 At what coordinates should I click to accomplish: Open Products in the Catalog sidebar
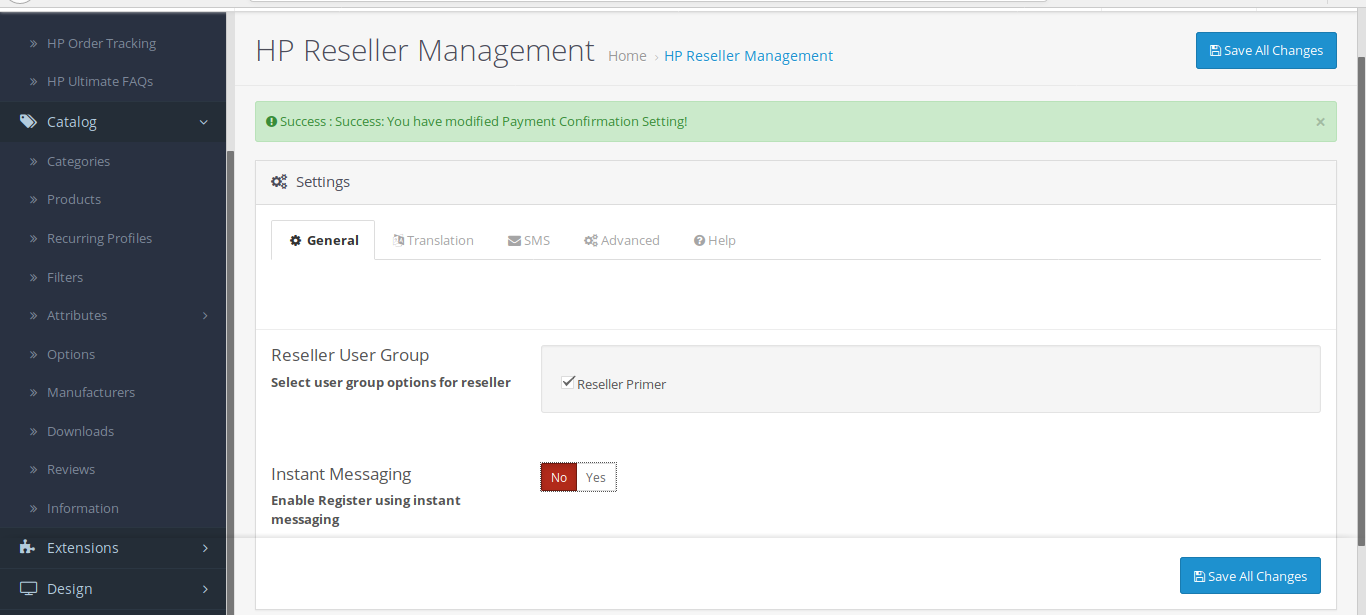tap(74, 200)
